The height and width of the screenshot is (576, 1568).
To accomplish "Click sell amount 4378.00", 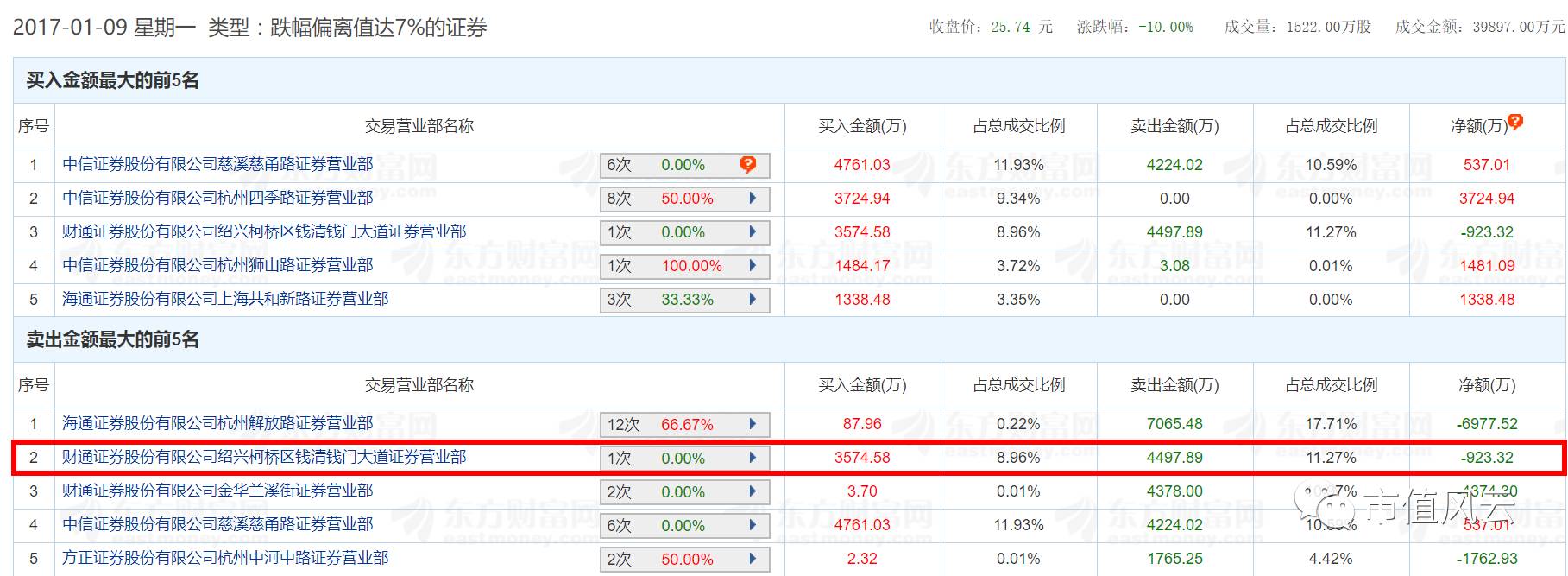I will 1174,491.
